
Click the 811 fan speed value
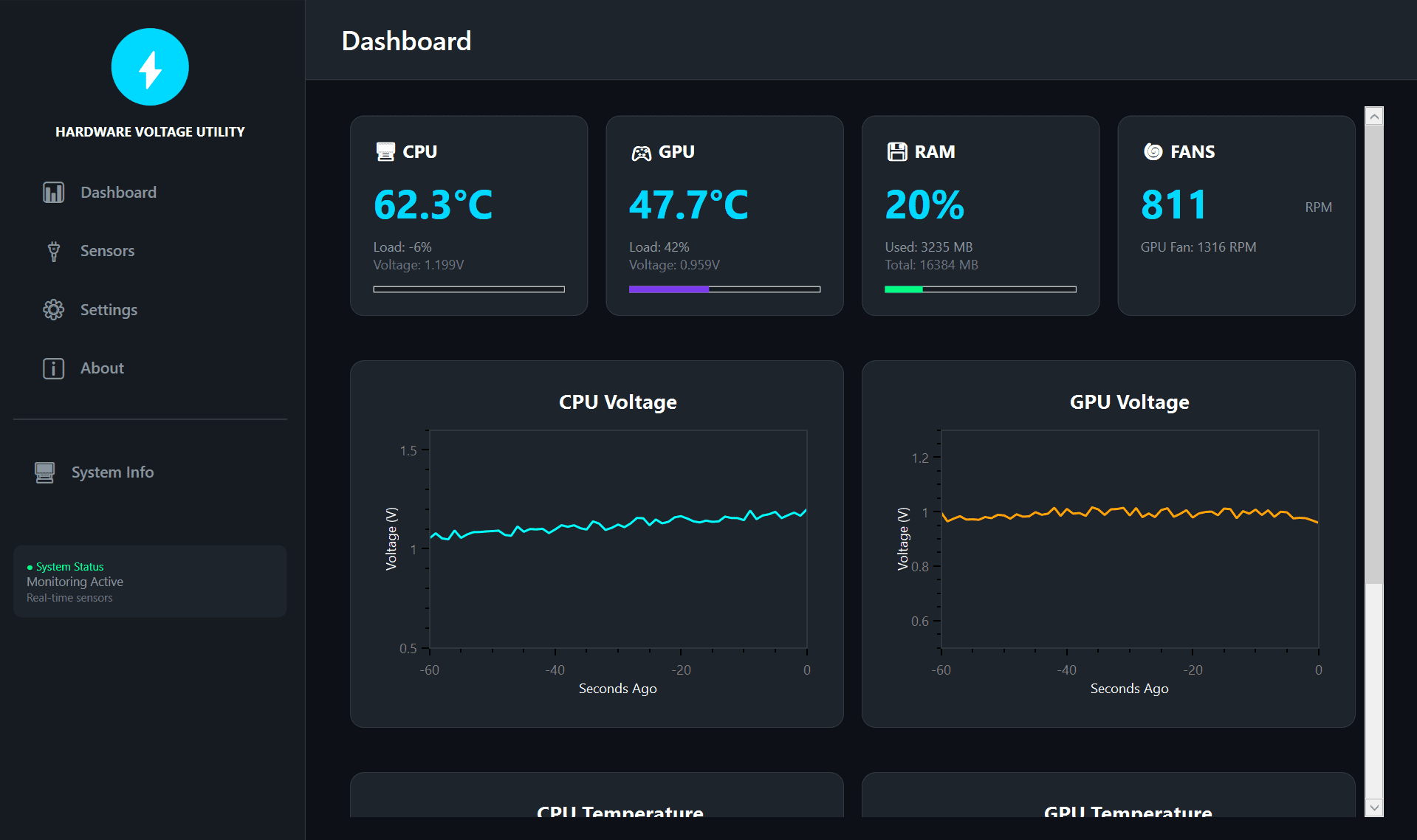1174,205
